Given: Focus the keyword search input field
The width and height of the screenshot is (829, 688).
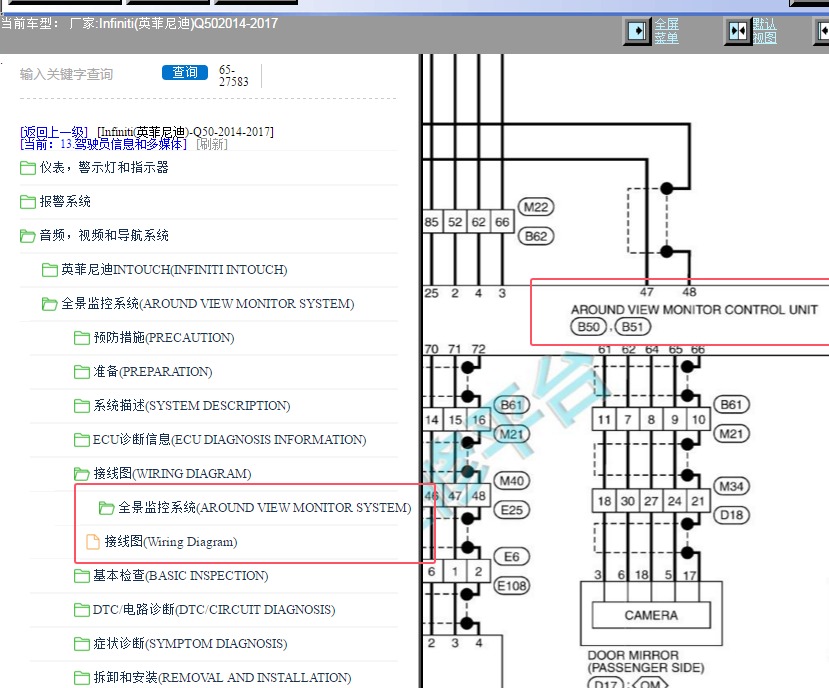Looking at the screenshot, I should click(85, 74).
